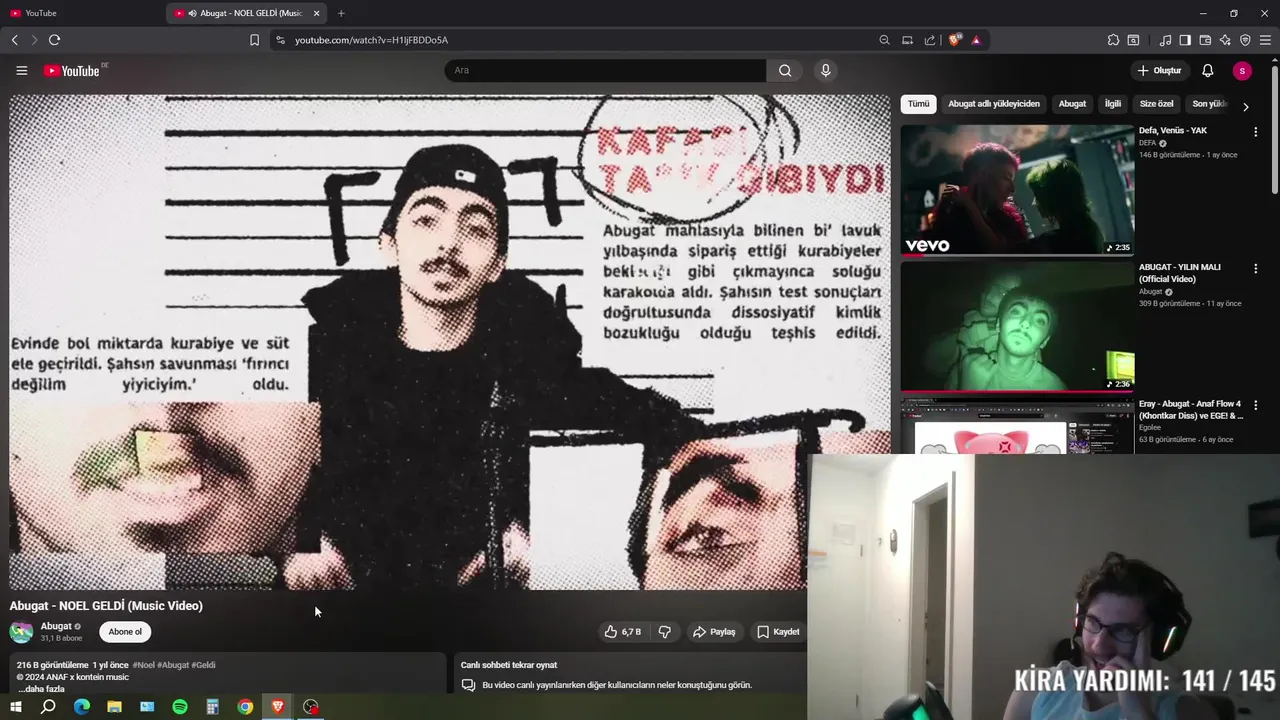Launch Microsoft Edge from taskbar
The width and height of the screenshot is (1280, 720).
click(81, 707)
